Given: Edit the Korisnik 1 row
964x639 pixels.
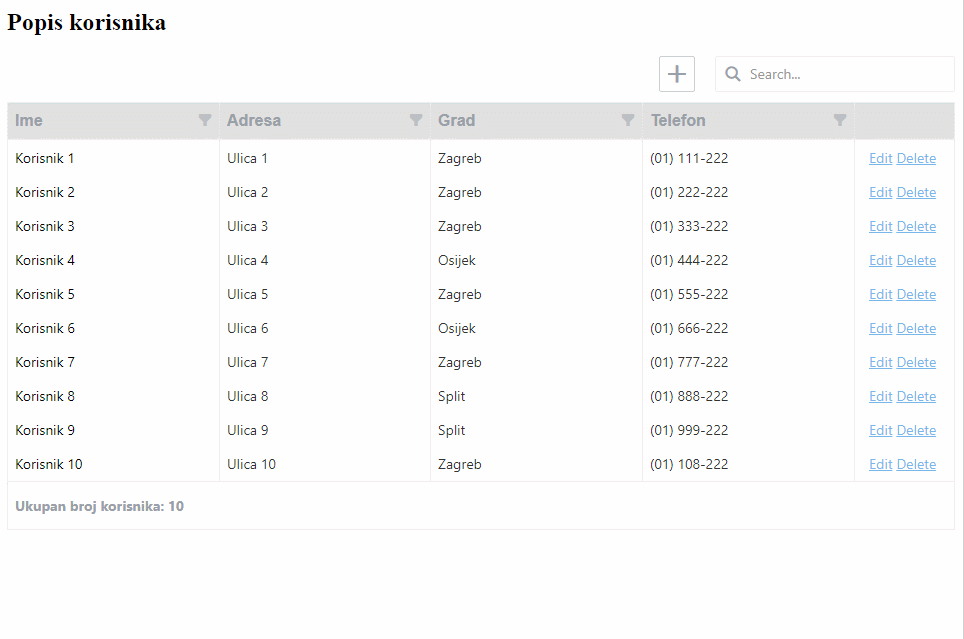Looking at the screenshot, I should 880,158.
